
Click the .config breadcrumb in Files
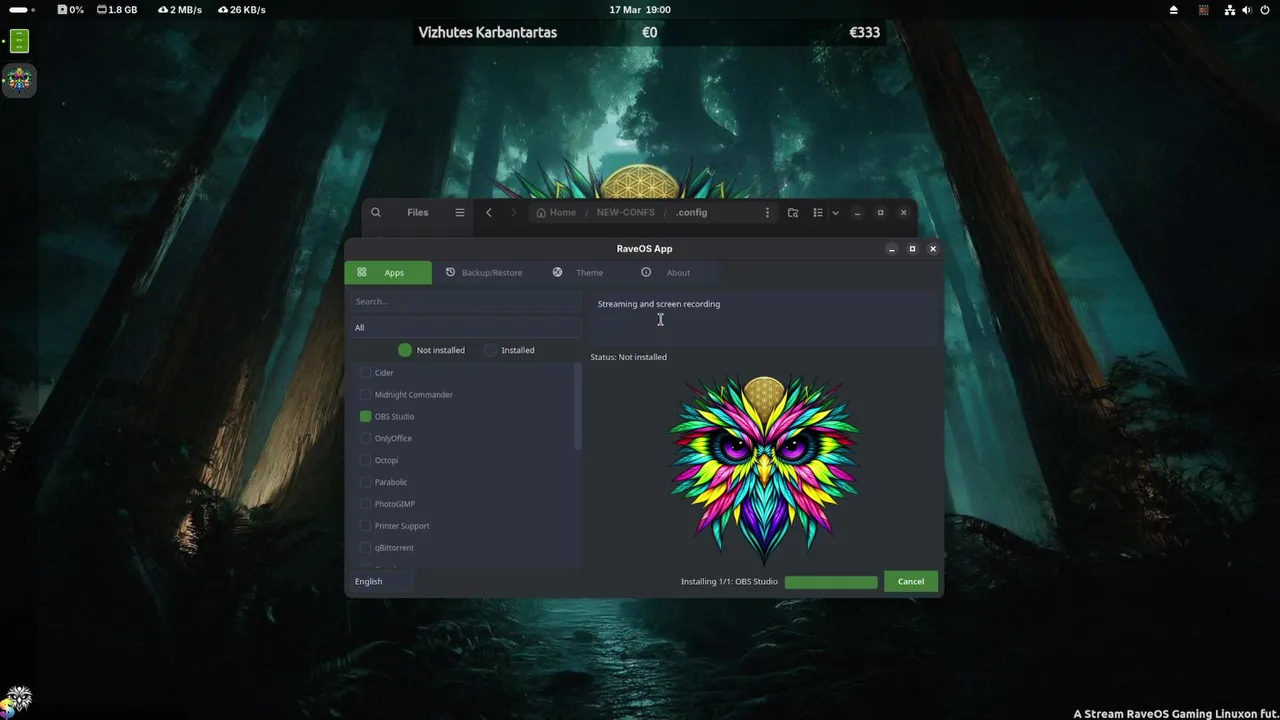692,212
